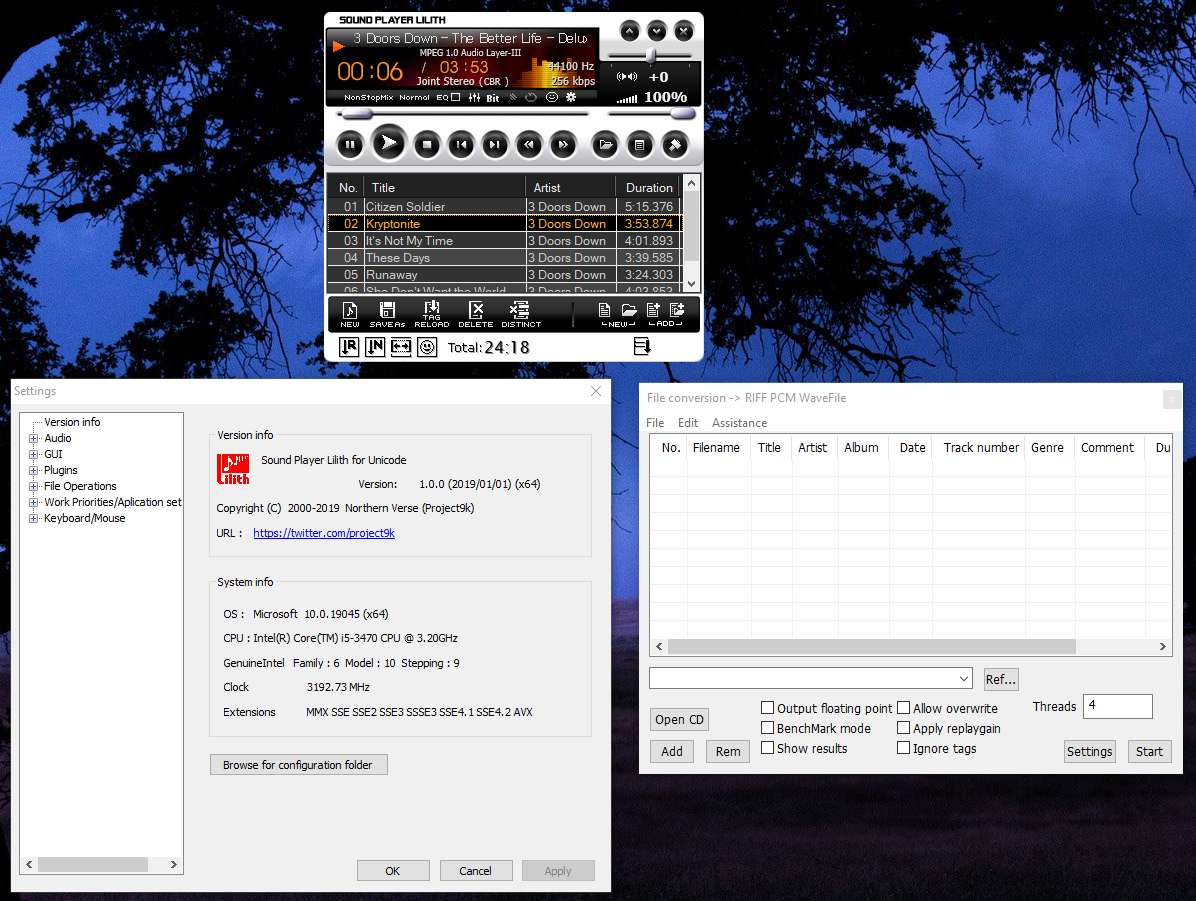Image resolution: width=1196 pixels, height=901 pixels.
Task: Click Cancel in the Settings window
Action: (x=475, y=870)
